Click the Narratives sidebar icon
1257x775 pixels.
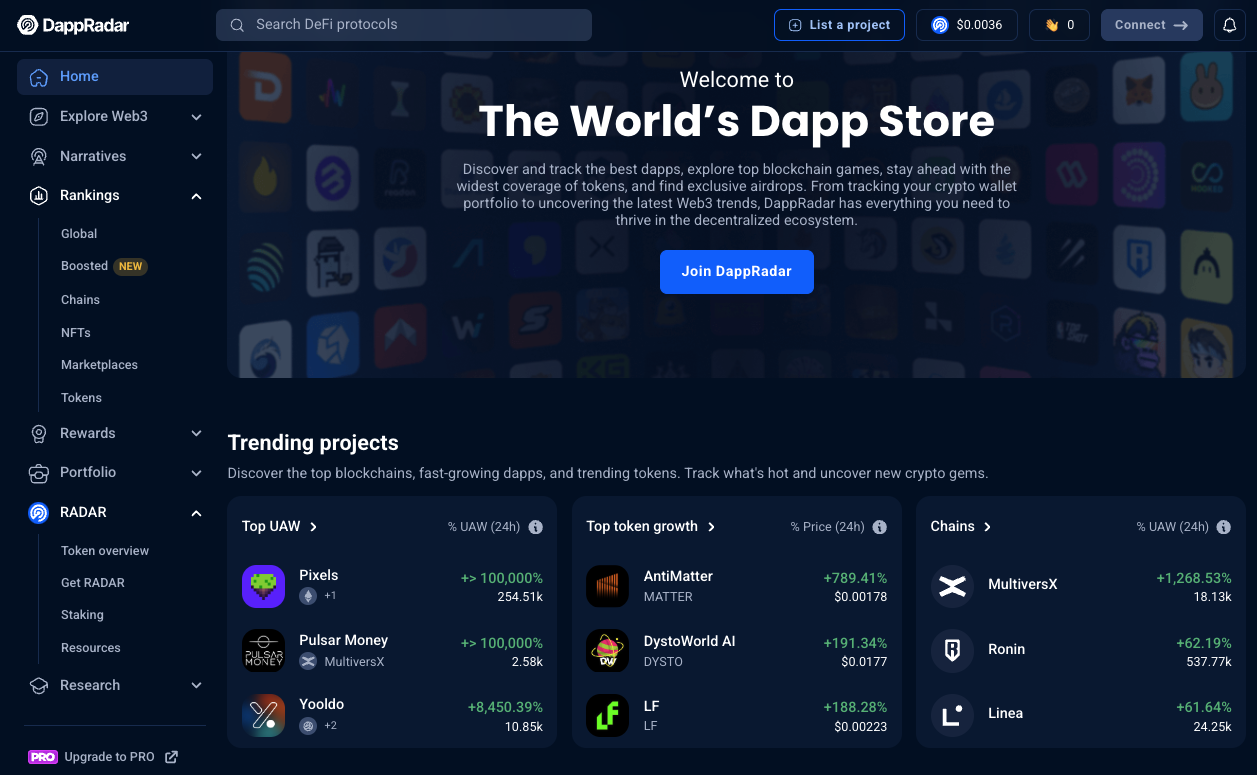coord(38,157)
